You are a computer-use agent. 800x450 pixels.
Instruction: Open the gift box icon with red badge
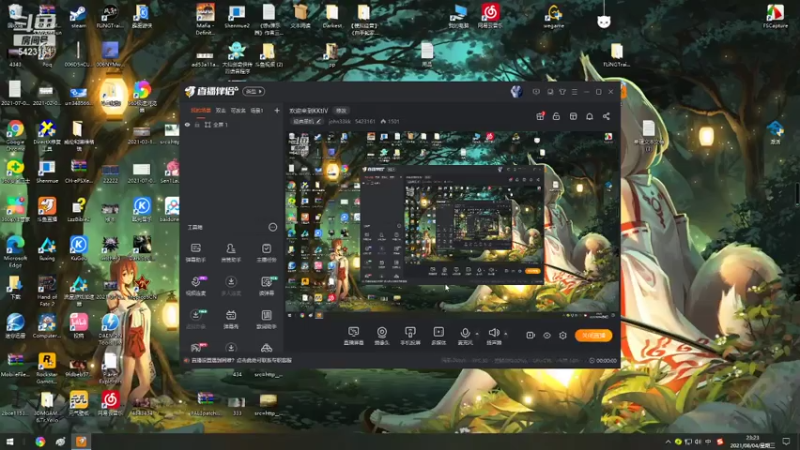pos(540,116)
